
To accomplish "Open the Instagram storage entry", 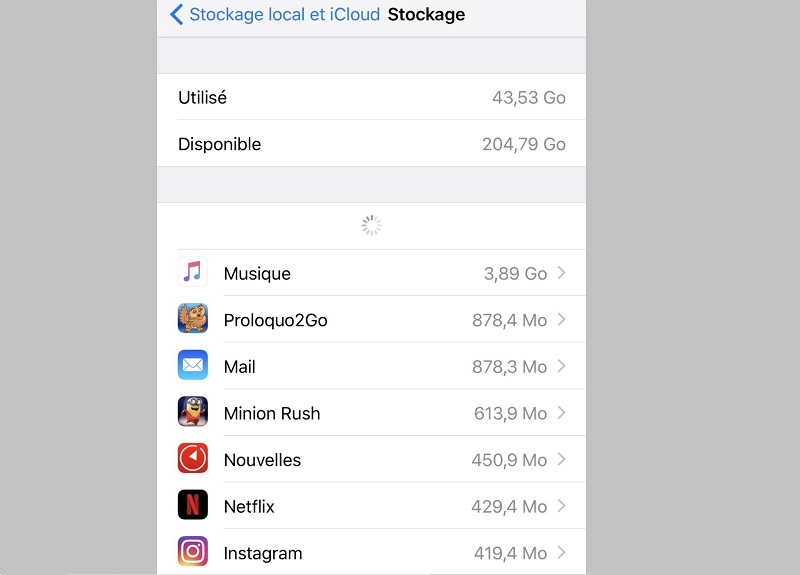I will tap(371, 553).
